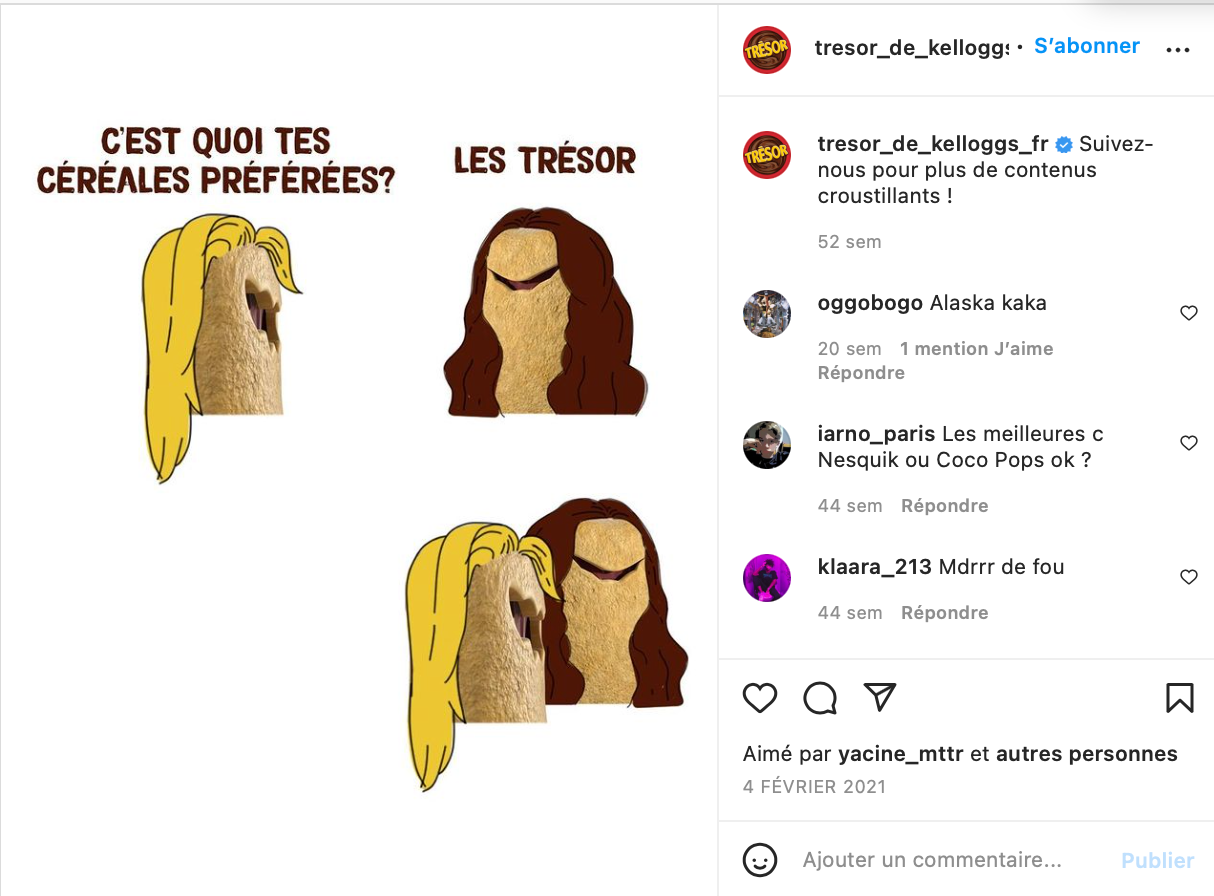The height and width of the screenshot is (896, 1214).
Task: Click the emoji smiley picker icon
Action: pyautogui.click(x=760, y=860)
